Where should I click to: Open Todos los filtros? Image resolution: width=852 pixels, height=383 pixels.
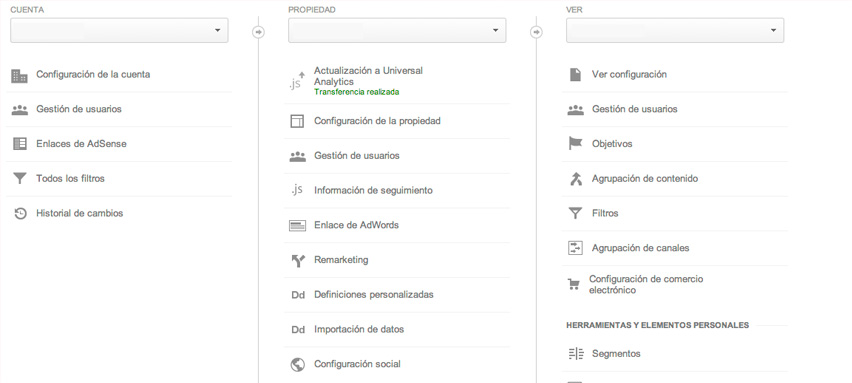(70, 179)
